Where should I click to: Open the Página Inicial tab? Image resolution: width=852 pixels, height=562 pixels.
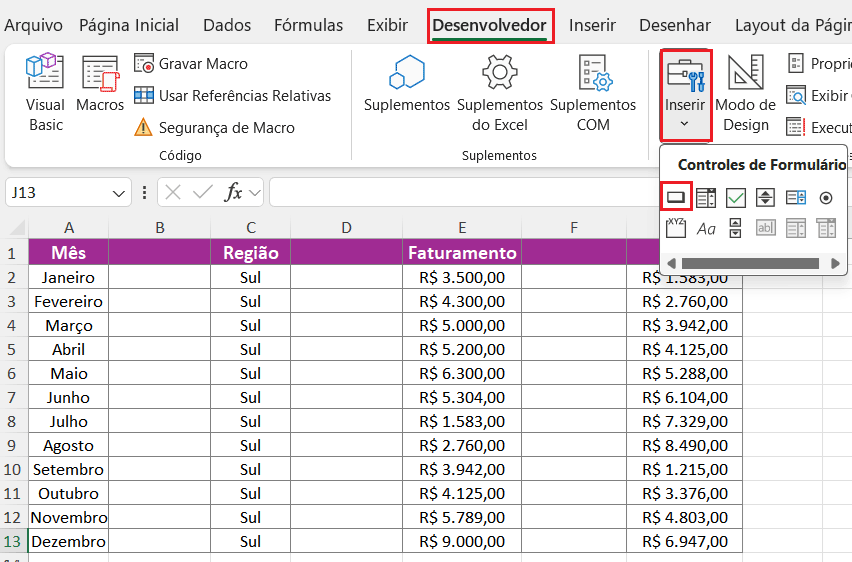[129, 26]
